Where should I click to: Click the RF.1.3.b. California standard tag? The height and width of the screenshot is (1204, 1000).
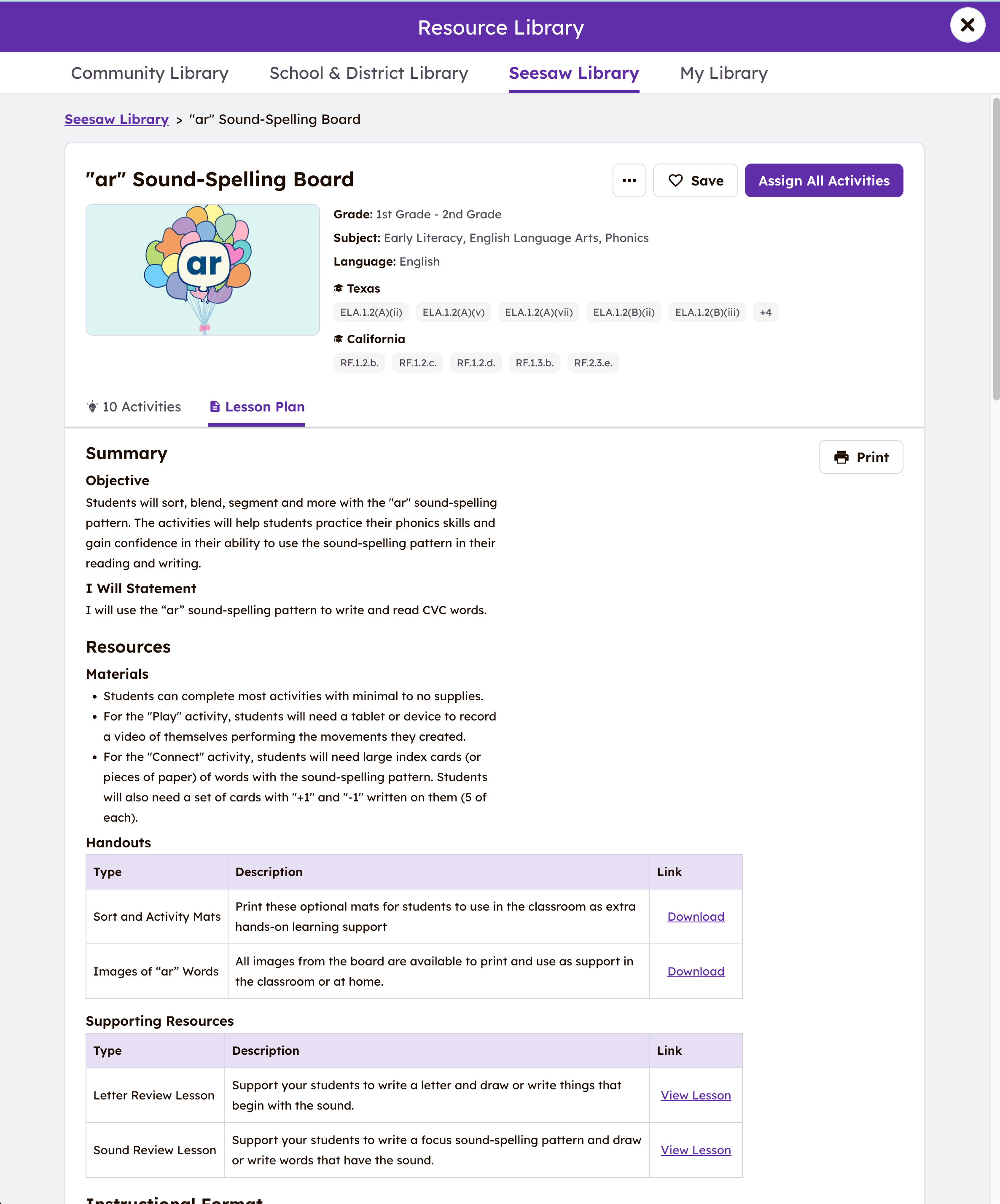[535, 363]
